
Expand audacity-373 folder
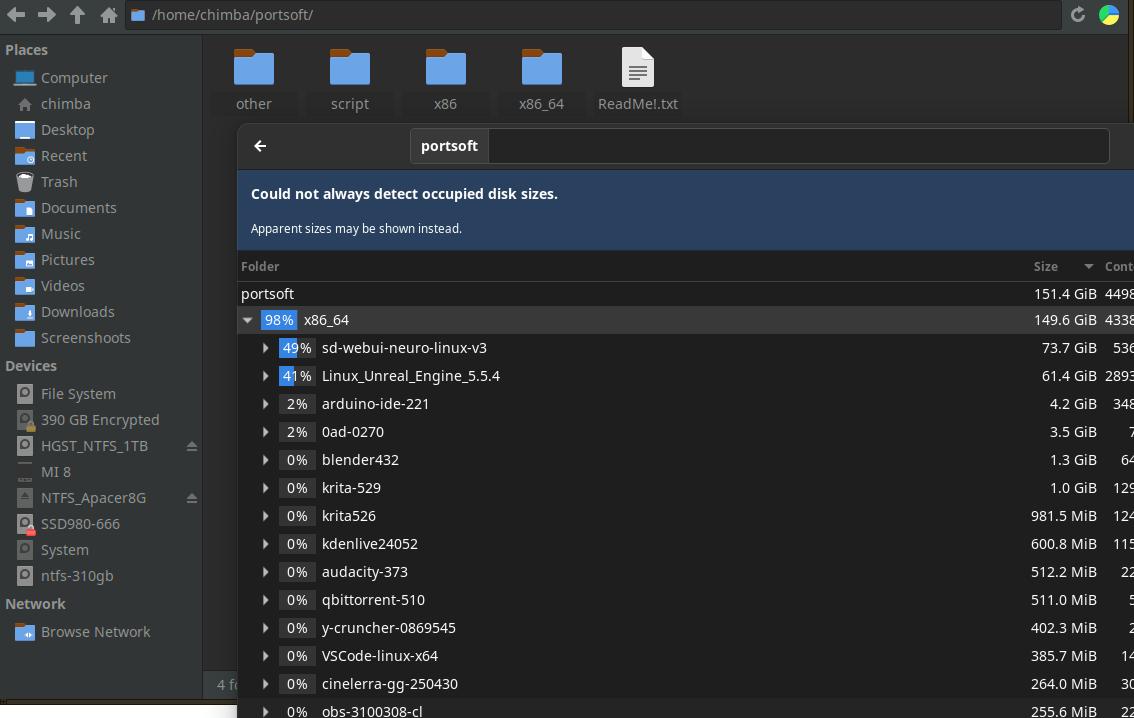coord(265,572)
